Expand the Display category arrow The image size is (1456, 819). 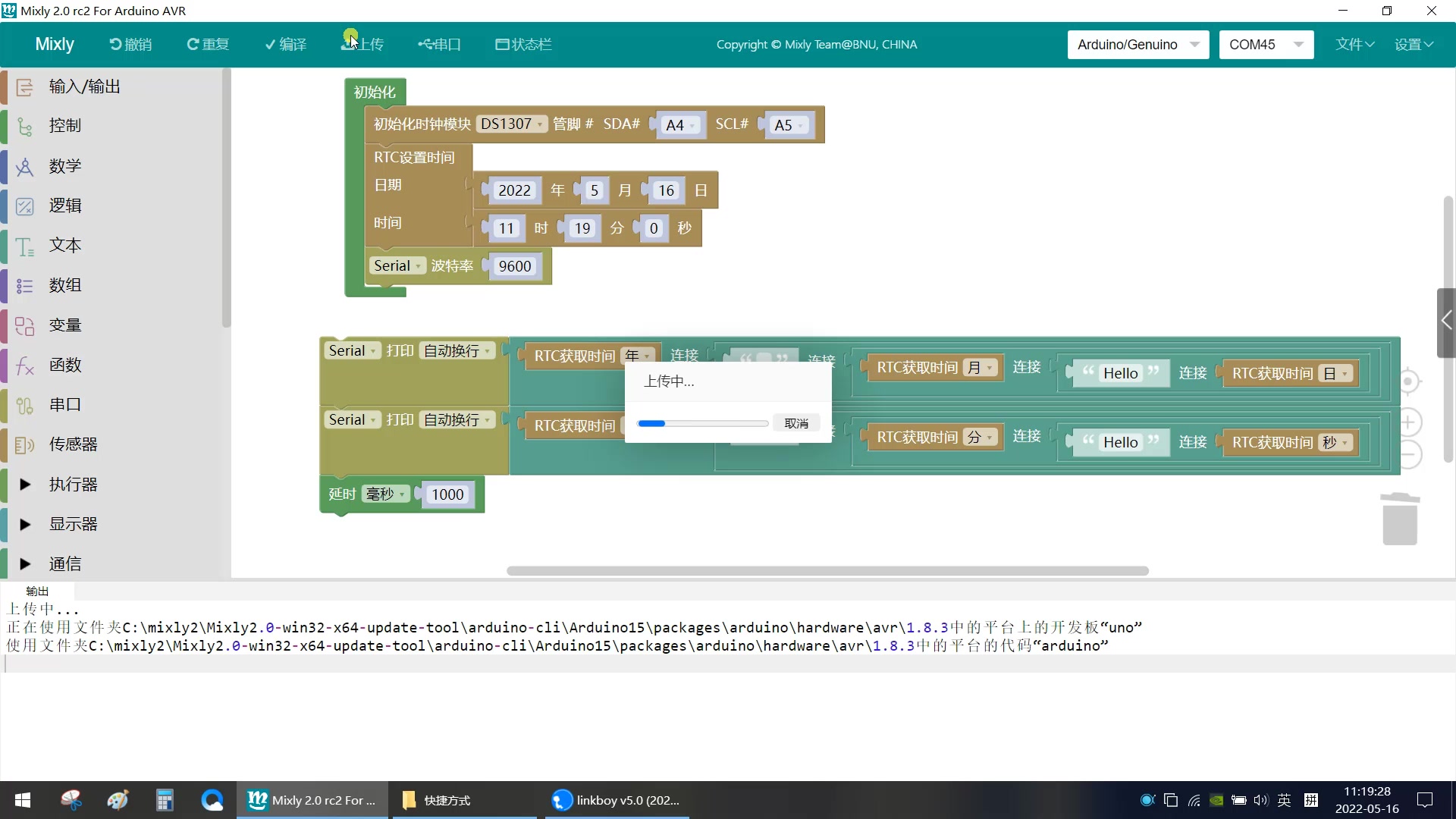point(25,524)
